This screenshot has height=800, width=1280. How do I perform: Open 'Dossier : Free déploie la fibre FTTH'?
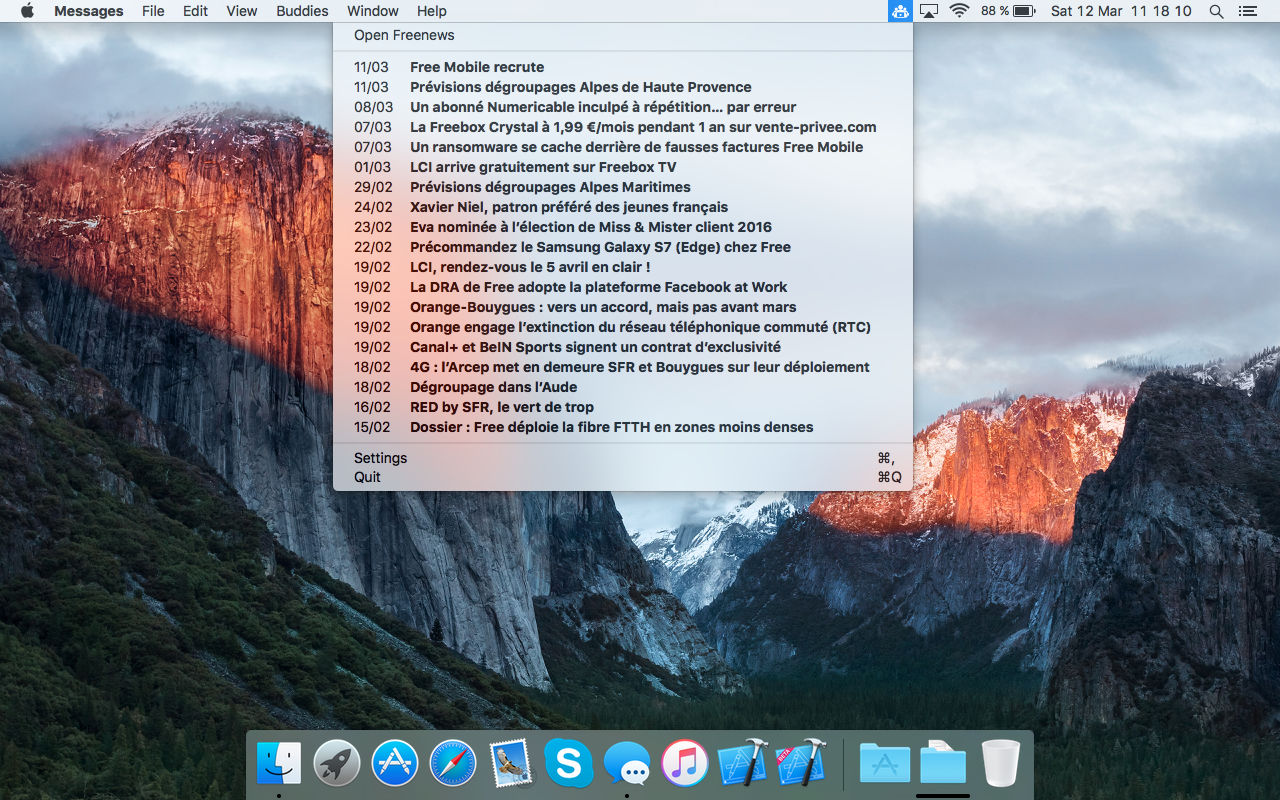click(x=623, y=427)
